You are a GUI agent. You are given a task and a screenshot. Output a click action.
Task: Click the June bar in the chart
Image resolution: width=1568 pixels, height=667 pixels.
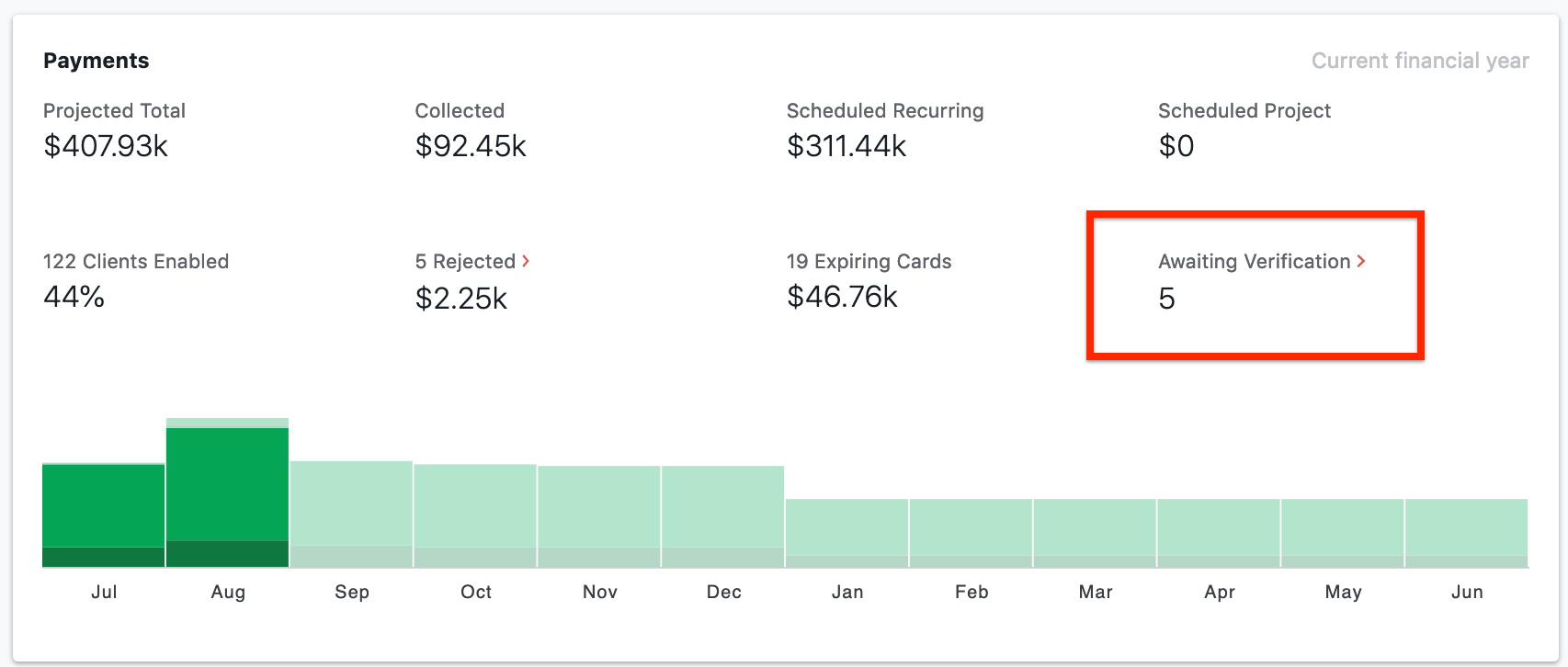(1466, 533)
